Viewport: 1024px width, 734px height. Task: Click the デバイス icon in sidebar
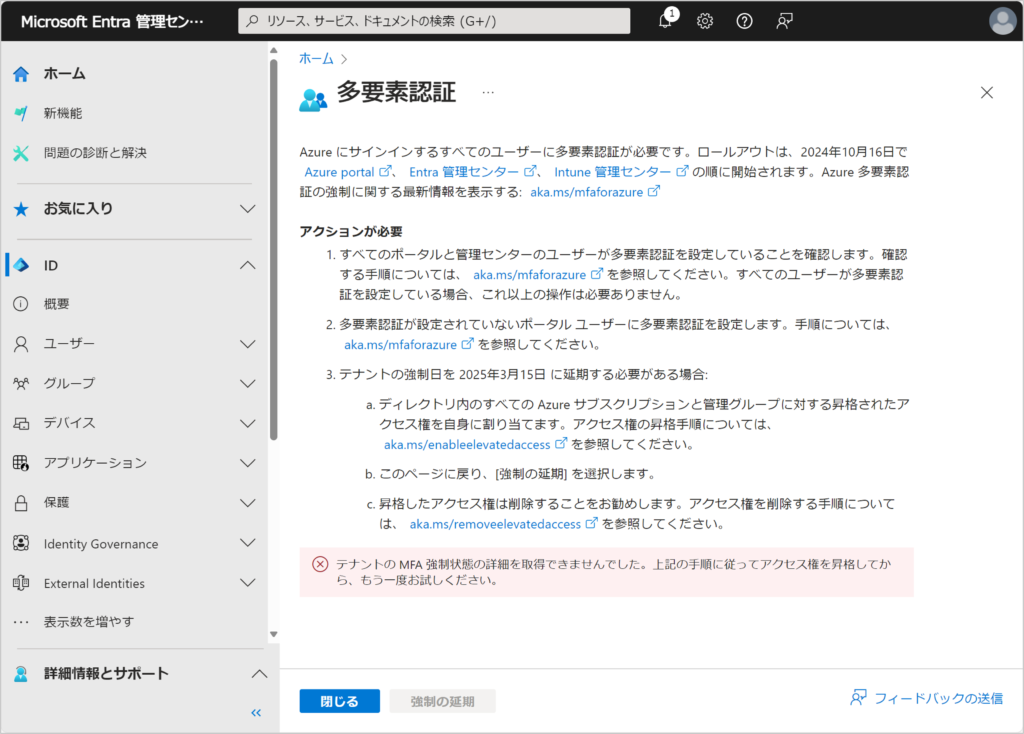pos(21,423)
